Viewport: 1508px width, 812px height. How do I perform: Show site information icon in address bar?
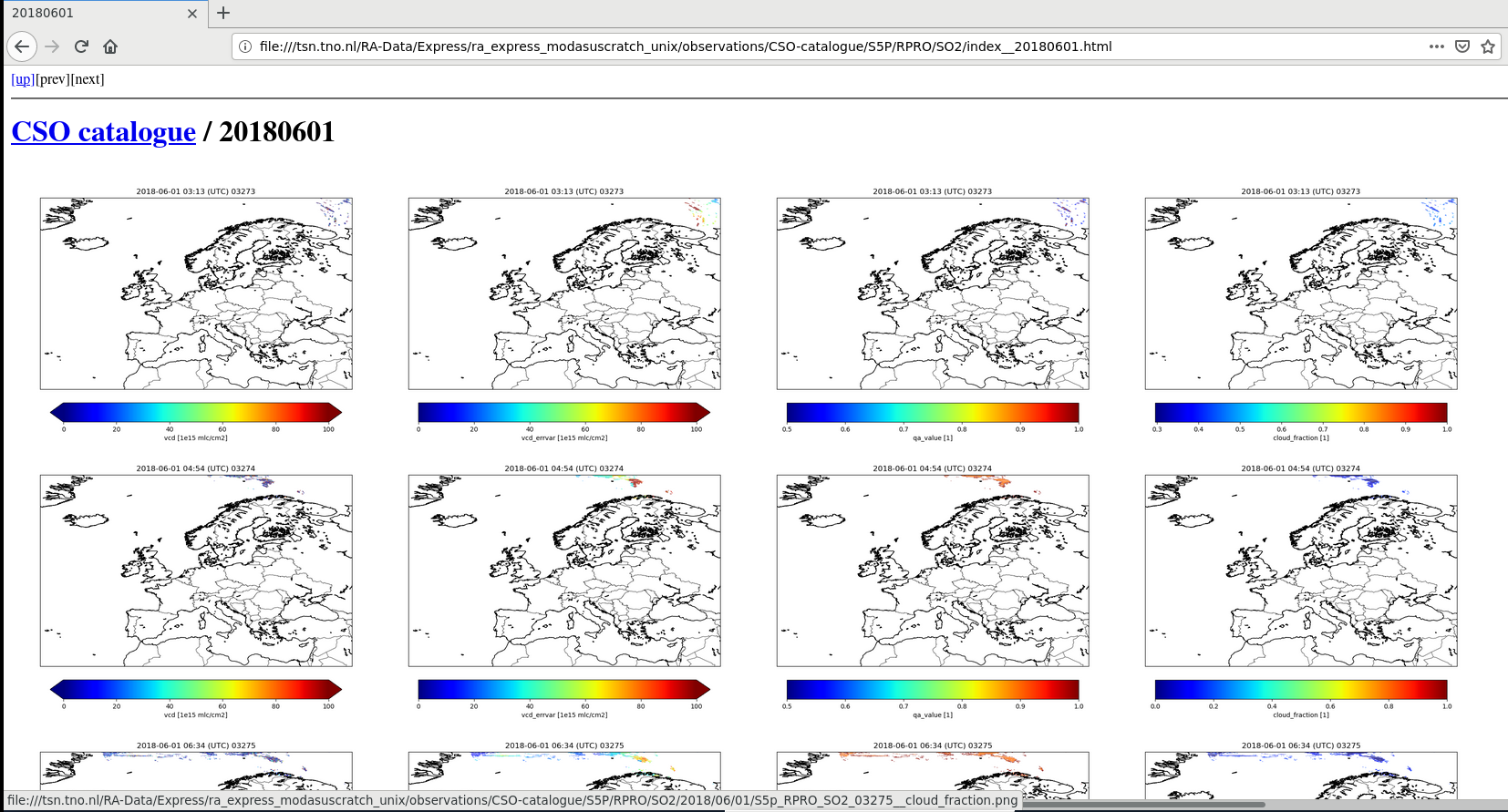[245, 46]
